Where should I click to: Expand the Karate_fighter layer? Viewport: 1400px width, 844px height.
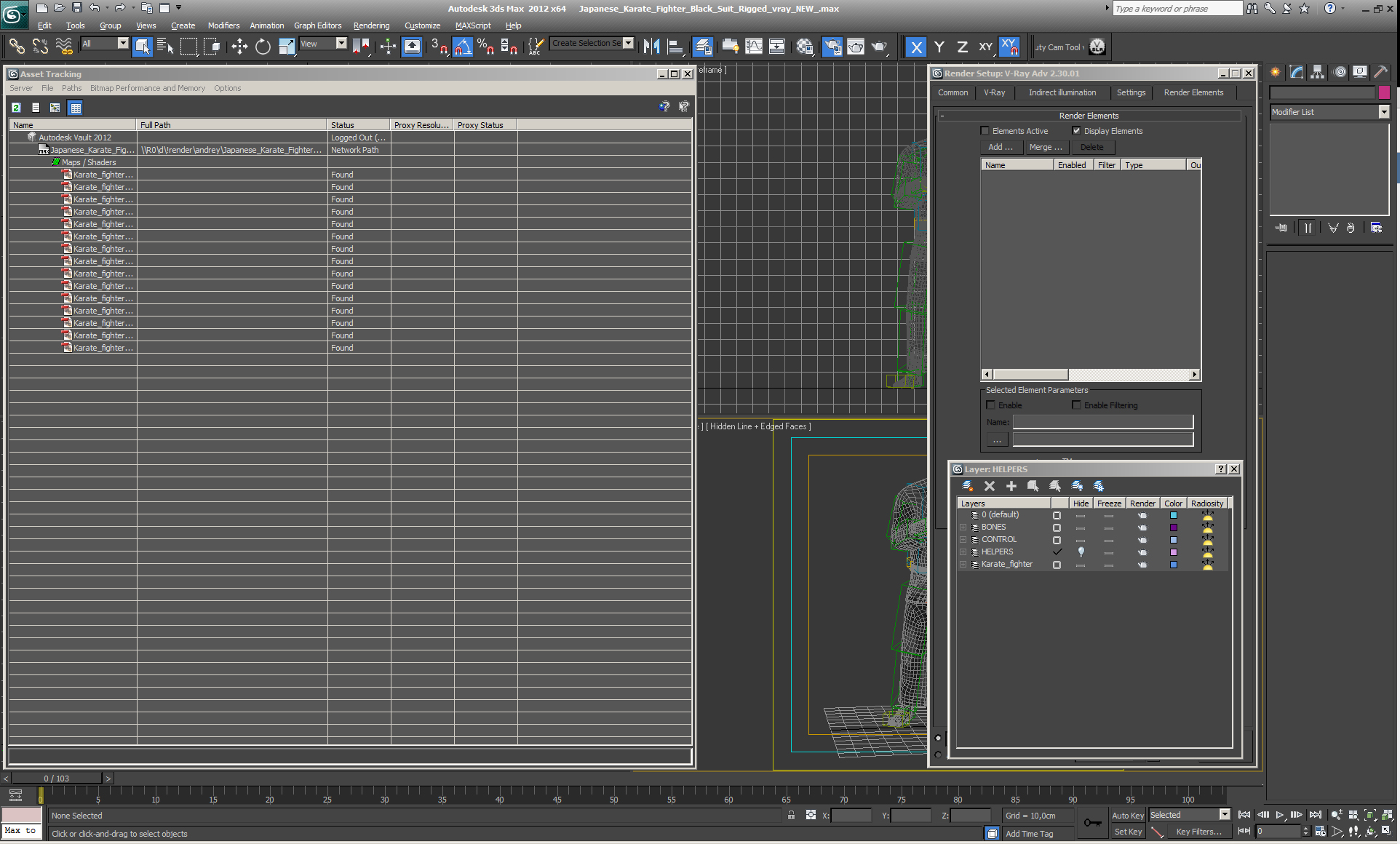click(963, 565)
